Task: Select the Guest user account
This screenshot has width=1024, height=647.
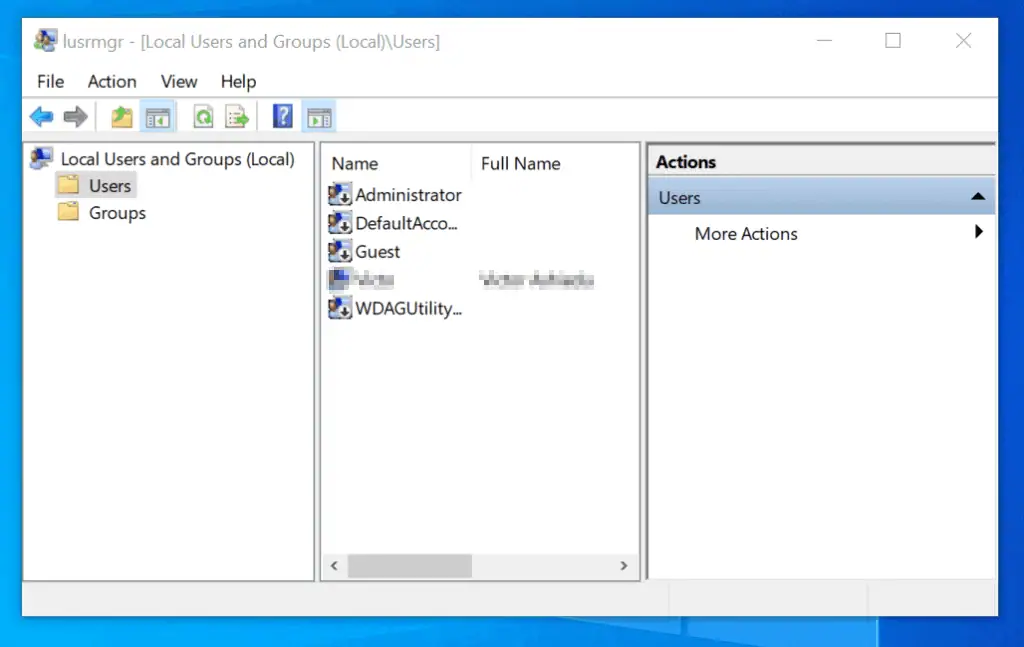Action: [376, 251]
